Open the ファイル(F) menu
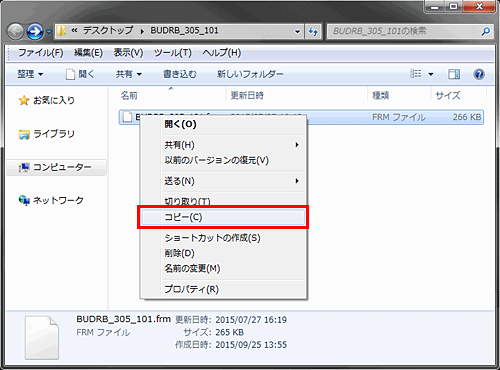This screenshot has width=500, height=370. pyautogui.click(x=41, y=53)
